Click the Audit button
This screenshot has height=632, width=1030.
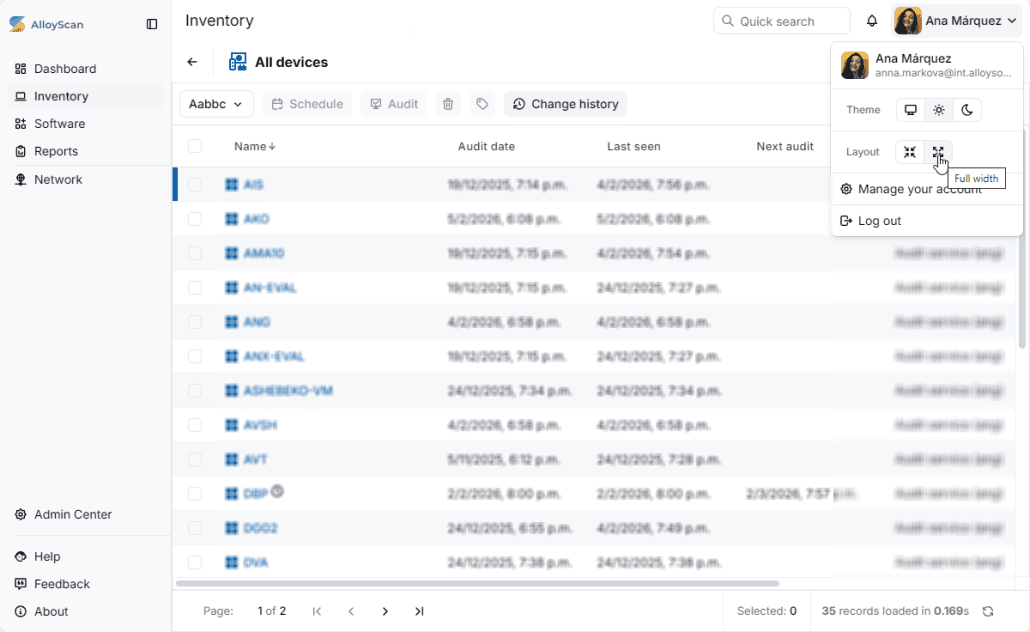click(x=394, y=104)
